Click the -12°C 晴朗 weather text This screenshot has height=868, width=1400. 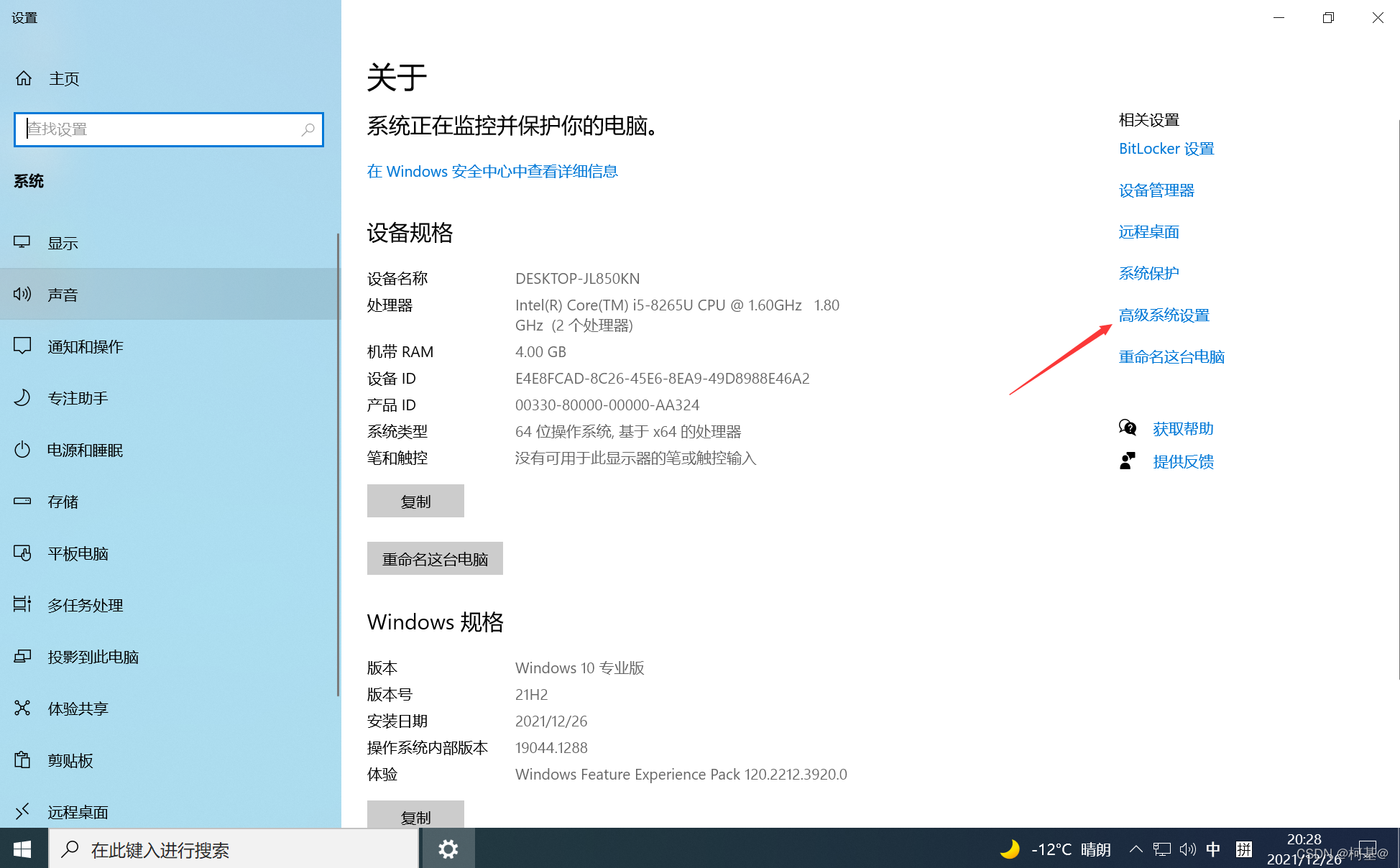tap(1071, 849)
